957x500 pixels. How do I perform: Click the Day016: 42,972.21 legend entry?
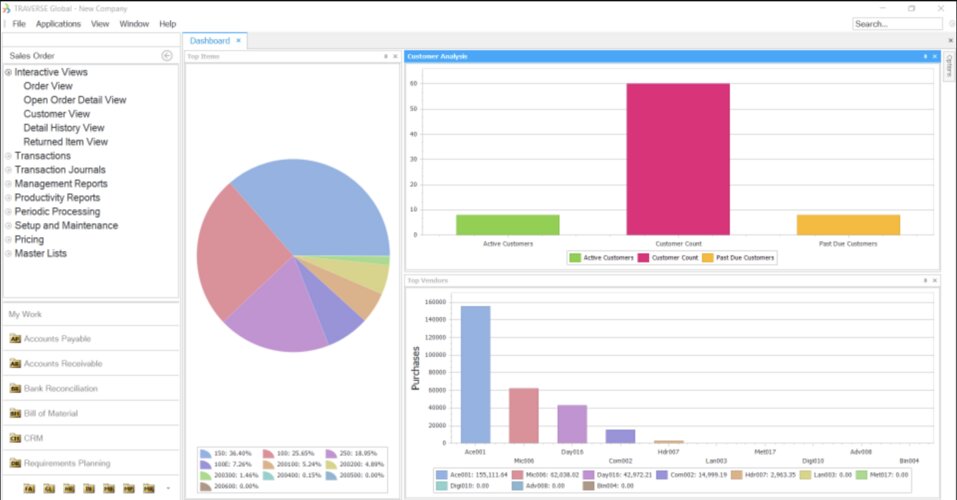coord(618,474)
